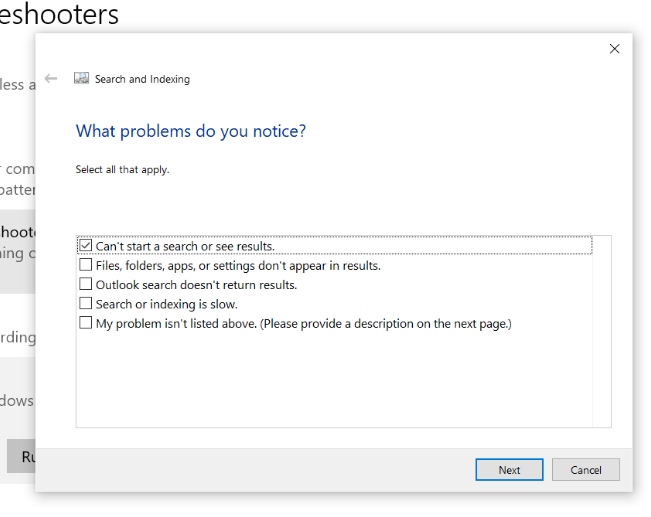Viewport: 651px width, 517px height.
Task: Check "Search or indexing is slow"
Action: click(x=86, y=304)
